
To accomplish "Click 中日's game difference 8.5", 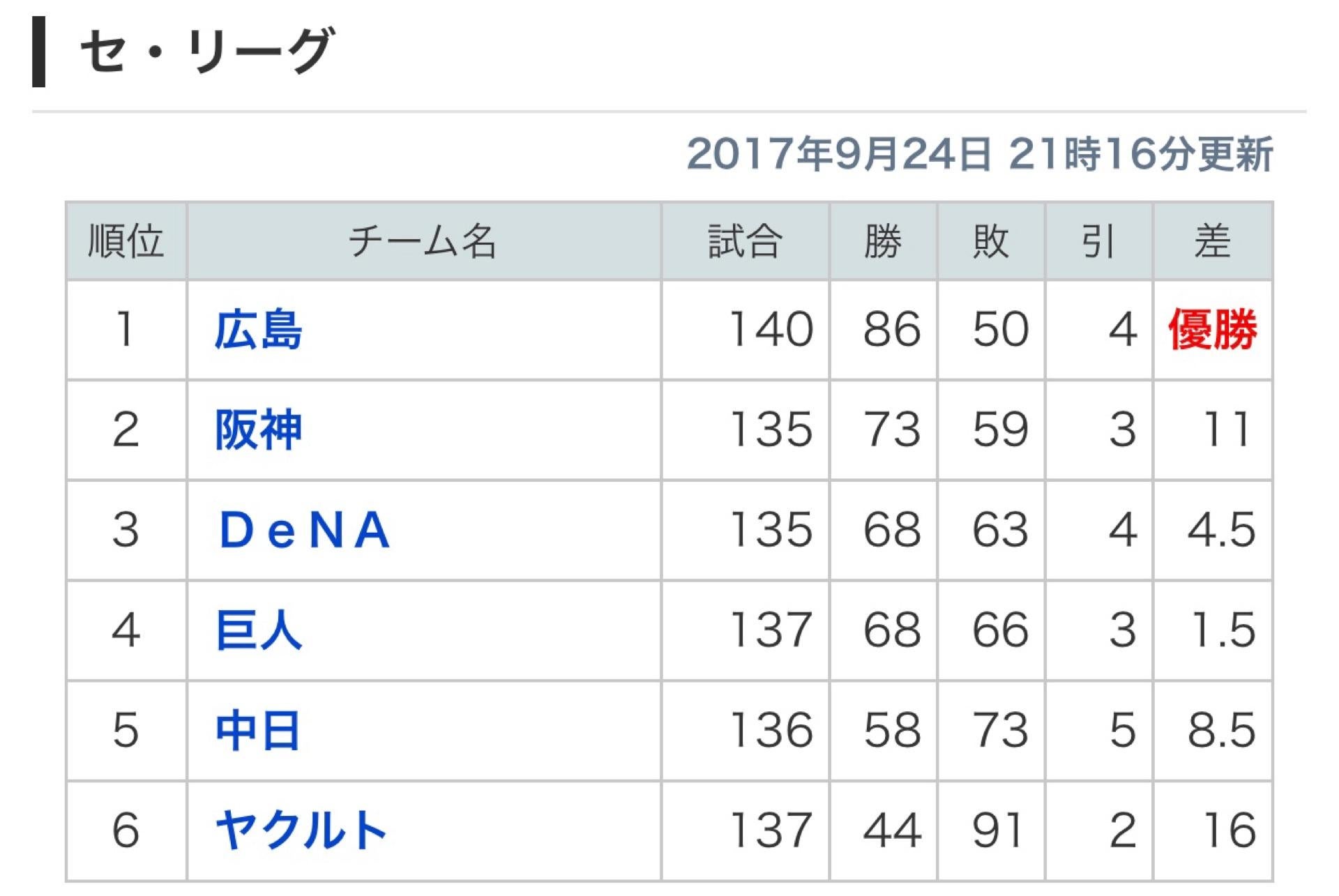I will pos(1222,731).
